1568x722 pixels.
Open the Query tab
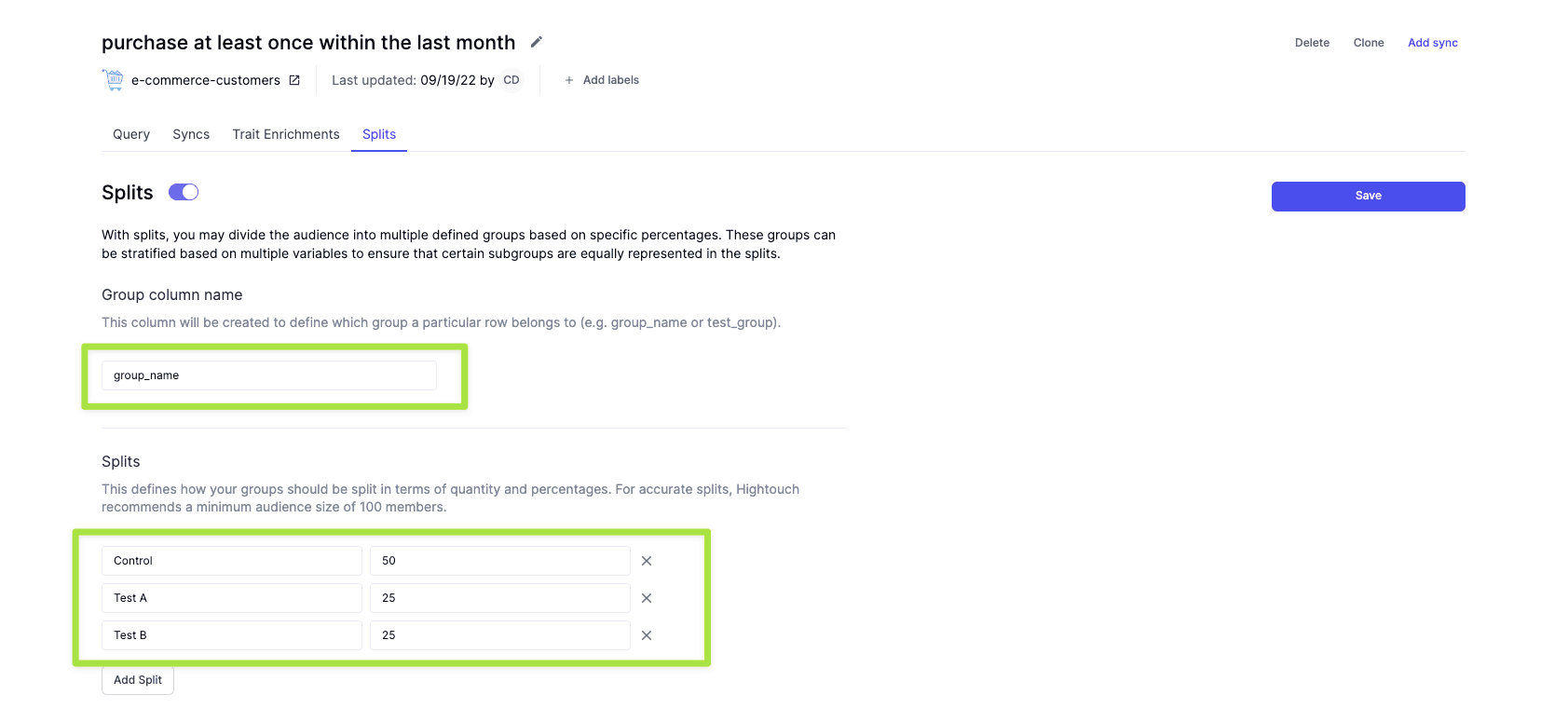(131, 134)
